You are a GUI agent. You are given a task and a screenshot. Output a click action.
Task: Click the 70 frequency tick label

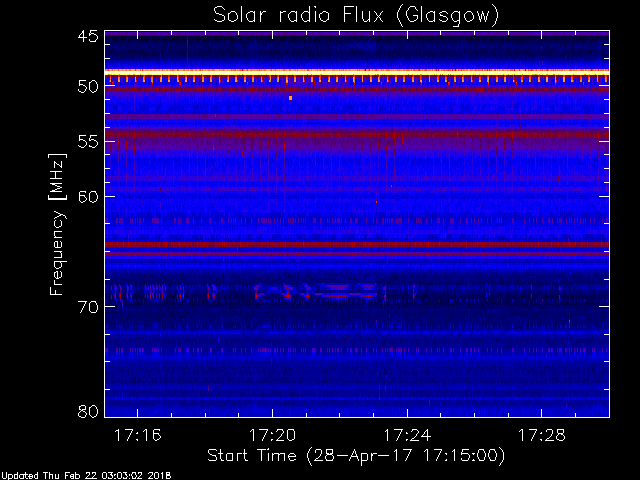click(88, 307)
